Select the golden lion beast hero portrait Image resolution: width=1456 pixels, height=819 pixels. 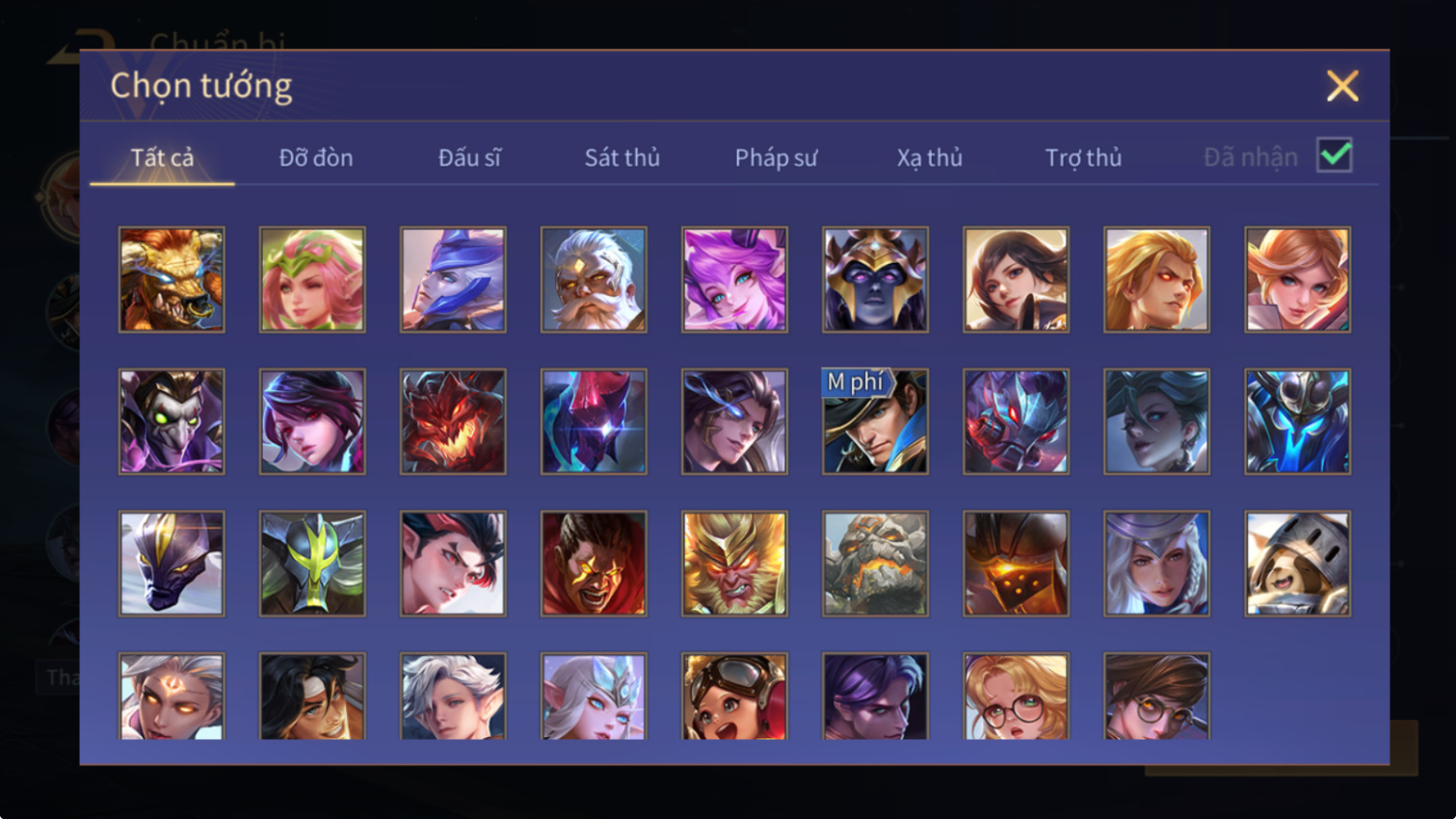tap(172, 279)
